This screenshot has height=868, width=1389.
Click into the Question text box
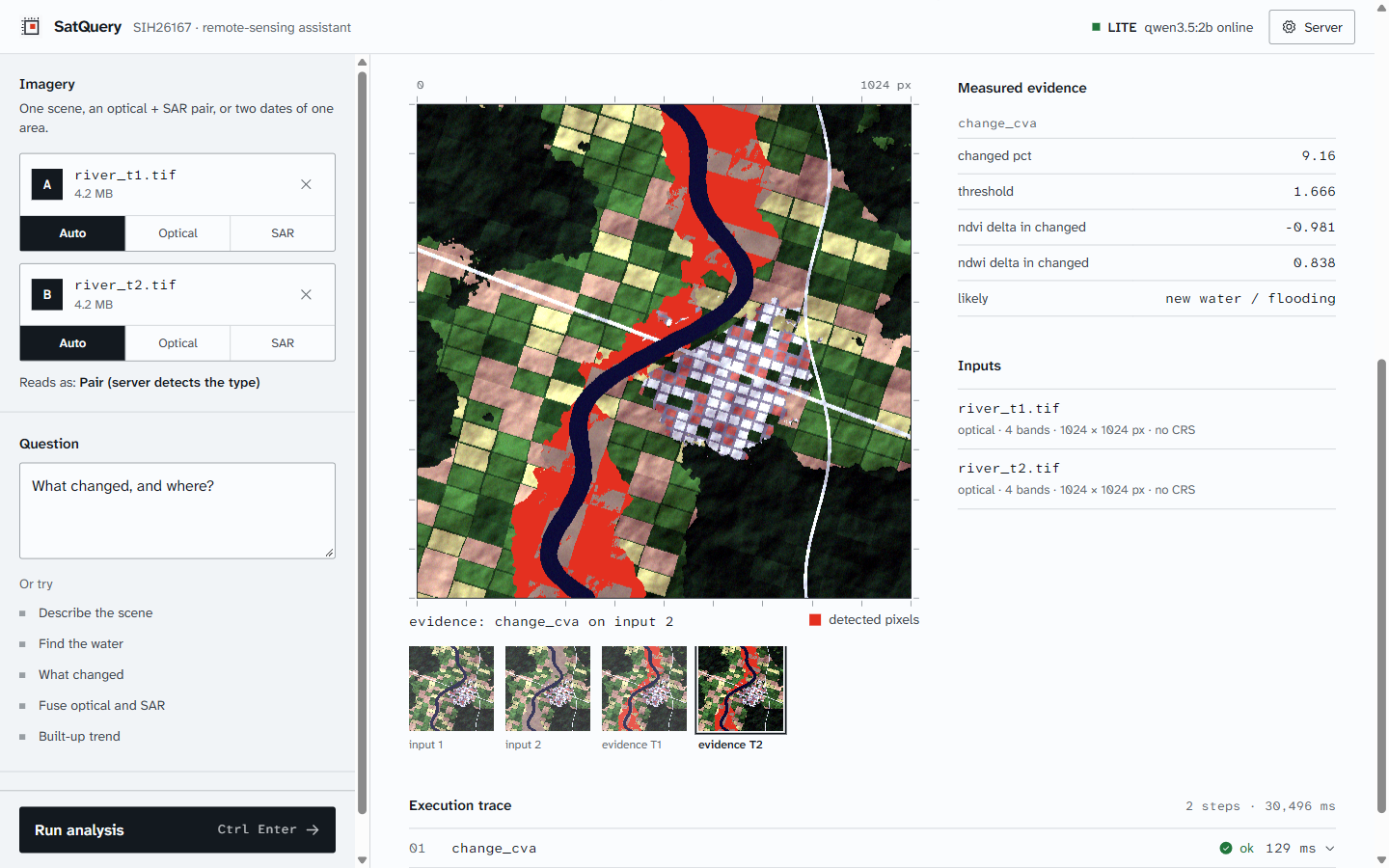pyautogui.click(x=177, y=510)
